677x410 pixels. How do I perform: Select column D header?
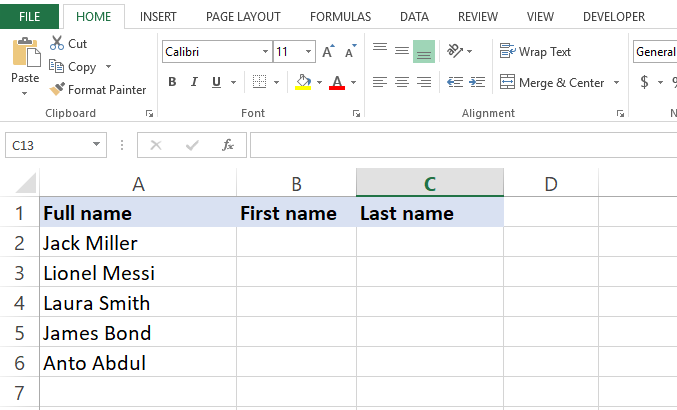click(551, 183)
